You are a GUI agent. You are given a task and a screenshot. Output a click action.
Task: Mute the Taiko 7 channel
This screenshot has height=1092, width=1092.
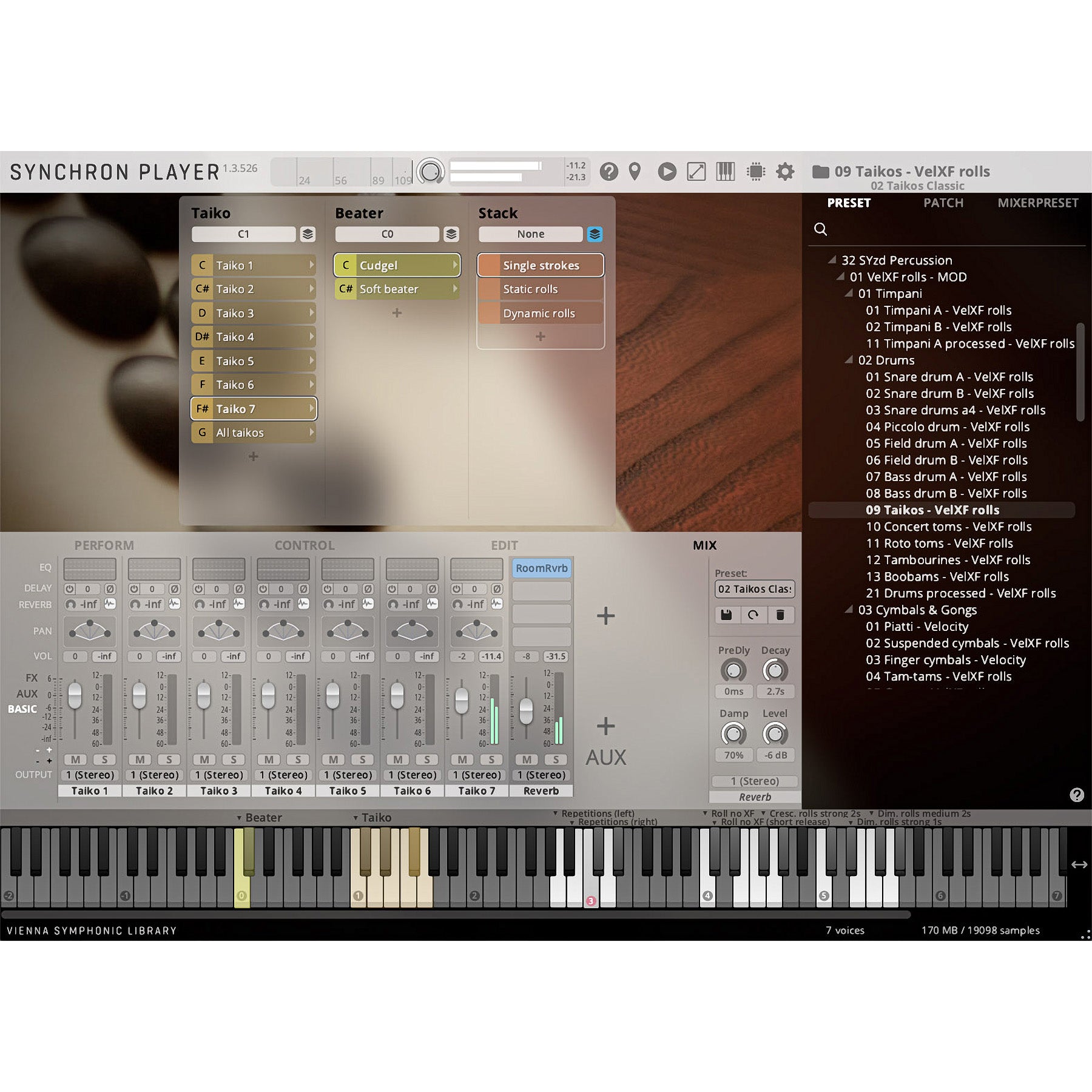462,760
